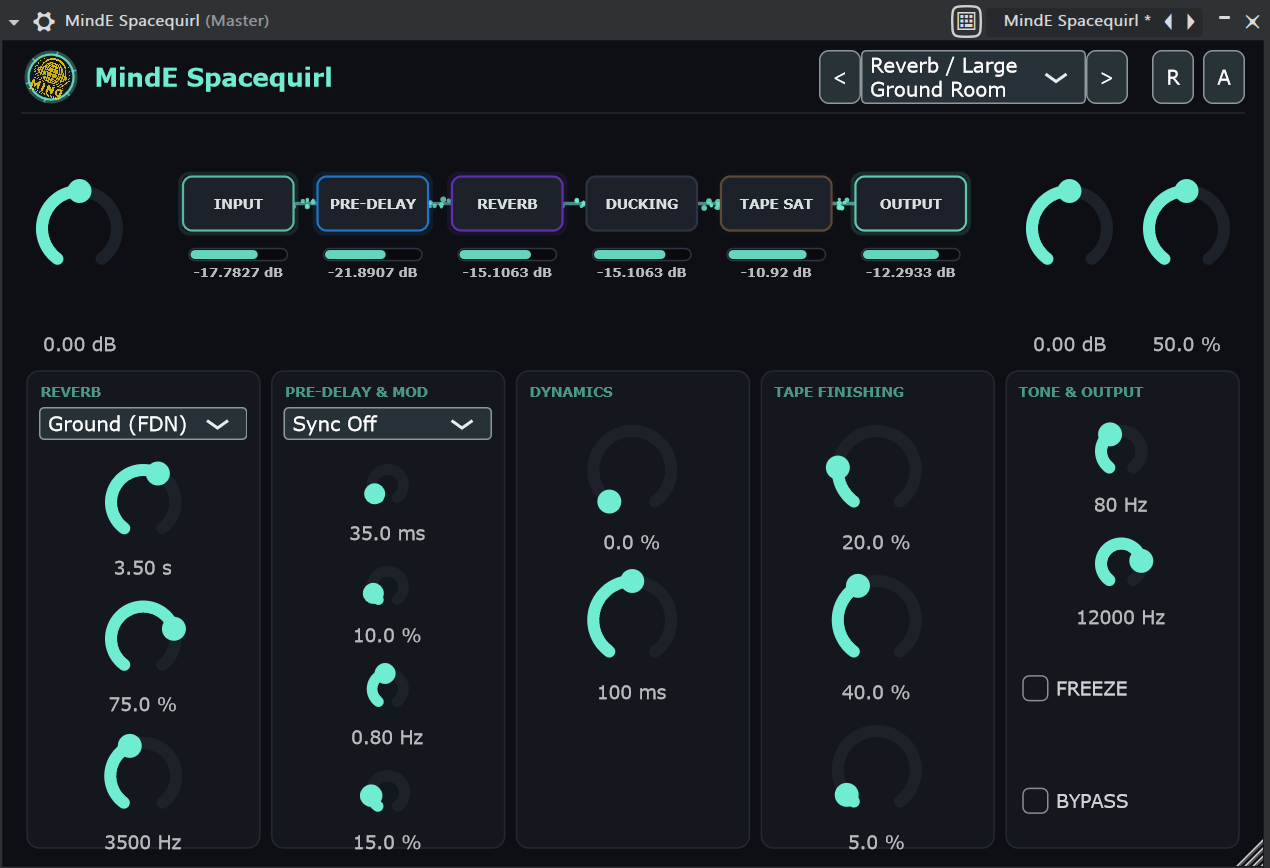1270x868 pixels.
Task: Click the TAPE SAT level meter bar
Action: [x=776, y=255]
